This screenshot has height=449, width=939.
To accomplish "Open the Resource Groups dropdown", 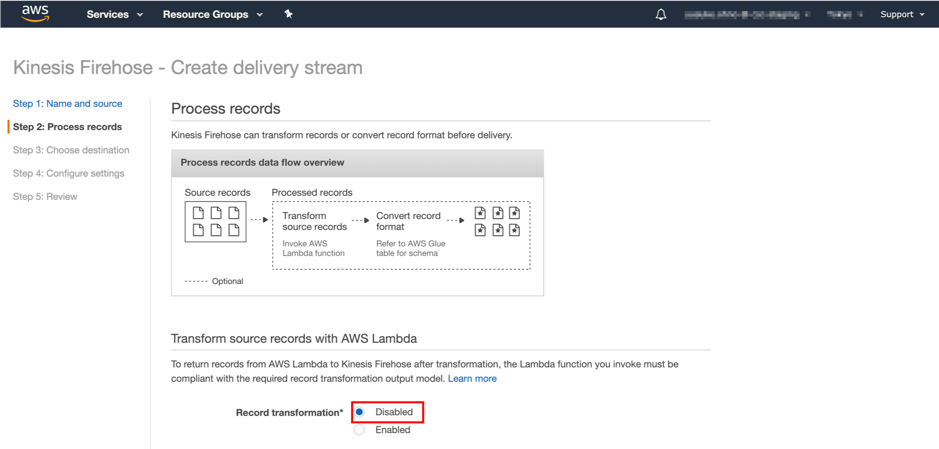I will (213, 14).
